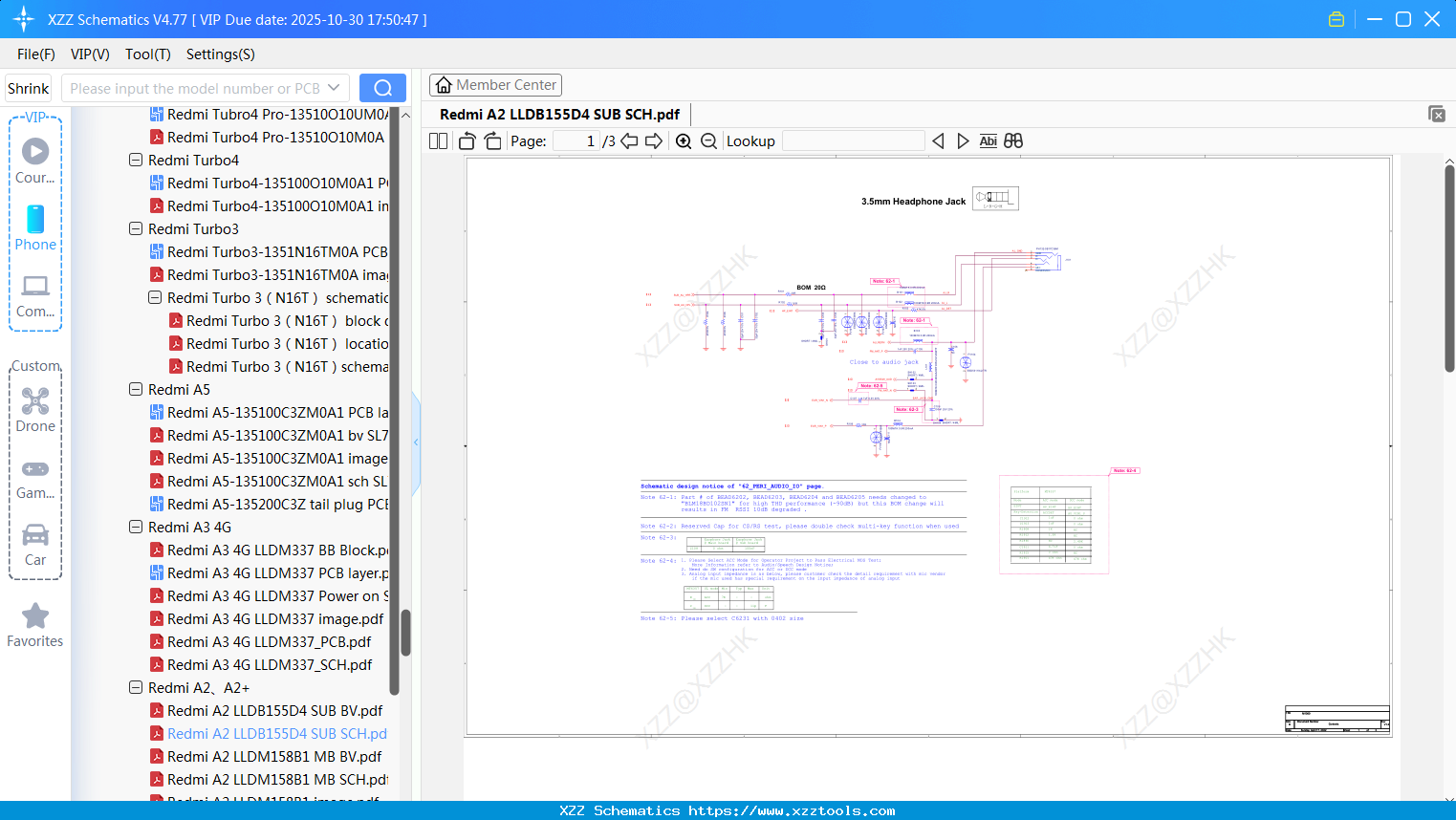
Task: Click the Shrink button
Action: tap(29, 88)
